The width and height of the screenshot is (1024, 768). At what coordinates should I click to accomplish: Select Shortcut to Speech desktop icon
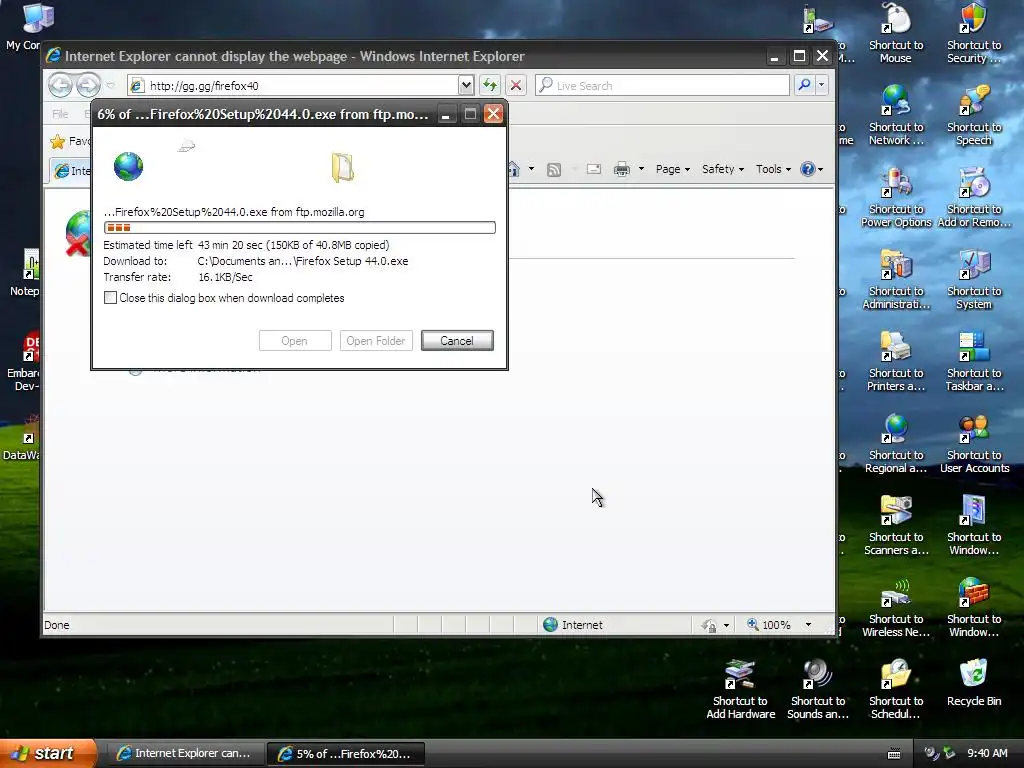pyautogui.click(x=974, y=115)
